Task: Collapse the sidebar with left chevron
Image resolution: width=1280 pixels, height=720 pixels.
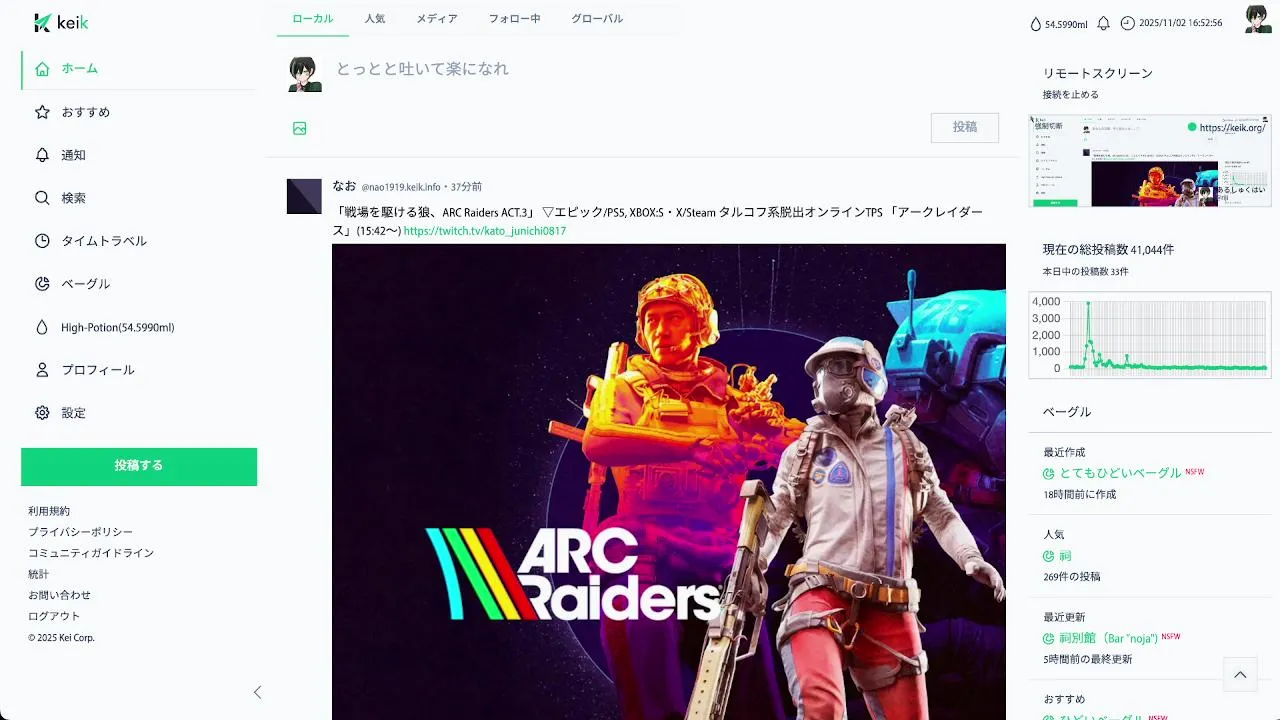Action: [257, 692]
